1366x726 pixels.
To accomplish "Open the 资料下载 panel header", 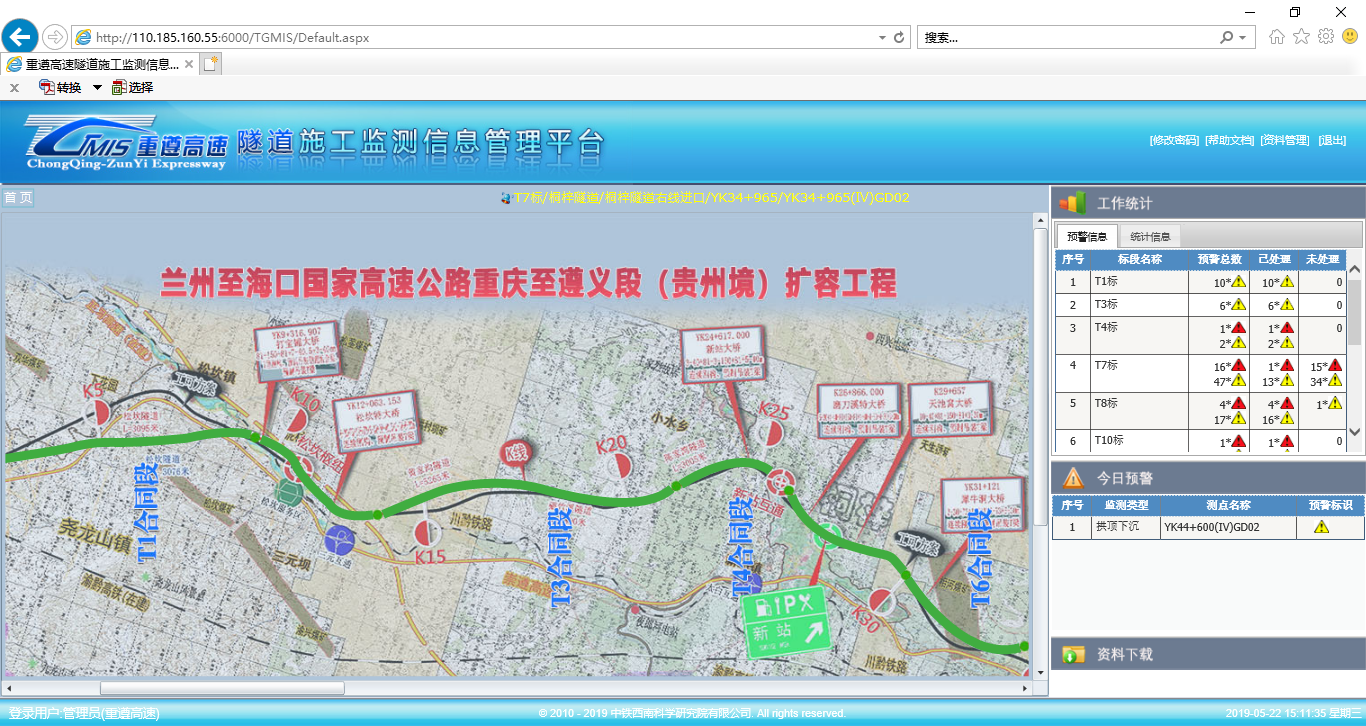I will point(1125,654).
